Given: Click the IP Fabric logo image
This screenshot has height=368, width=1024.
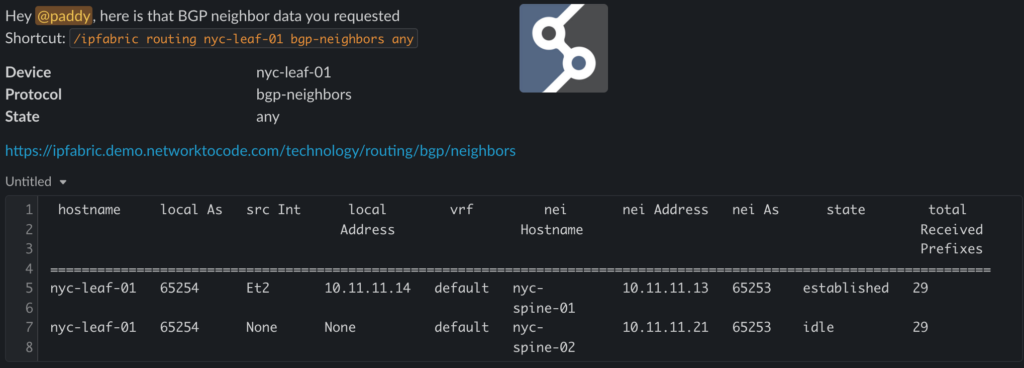Looking at the screenshot, I should [564, 48].
